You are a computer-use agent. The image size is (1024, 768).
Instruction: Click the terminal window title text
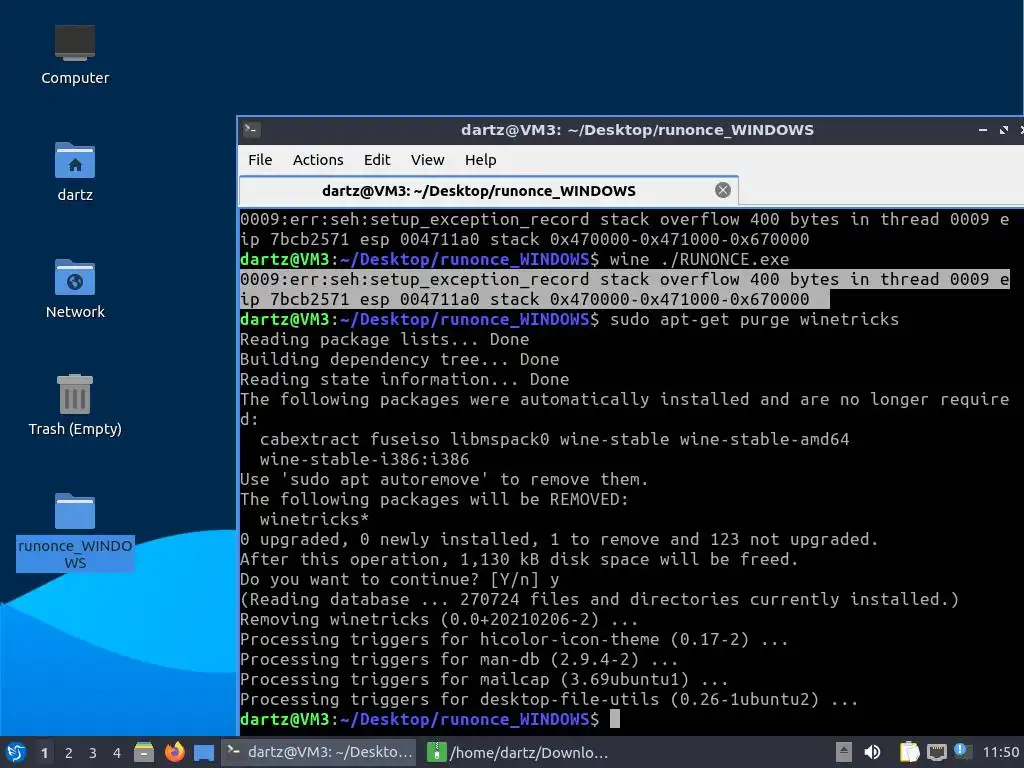(x=637, y=130)
